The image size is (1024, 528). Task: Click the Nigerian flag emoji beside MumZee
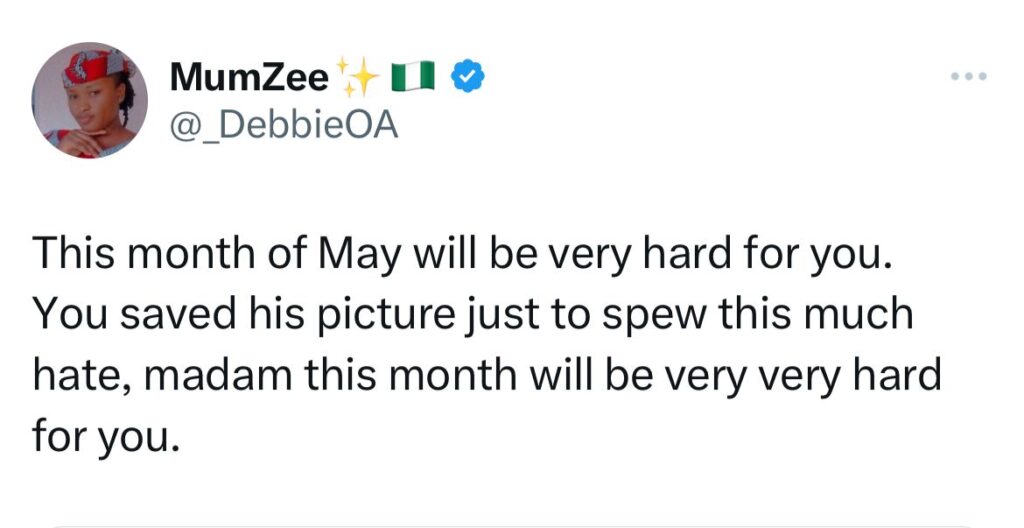[413, 76]
